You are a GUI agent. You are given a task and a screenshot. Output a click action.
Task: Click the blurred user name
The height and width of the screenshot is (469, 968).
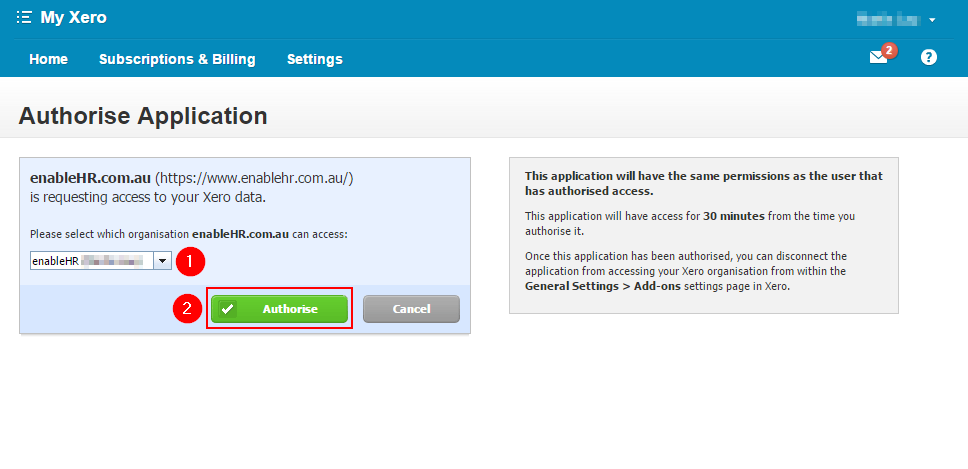click(x=889, y=20)
